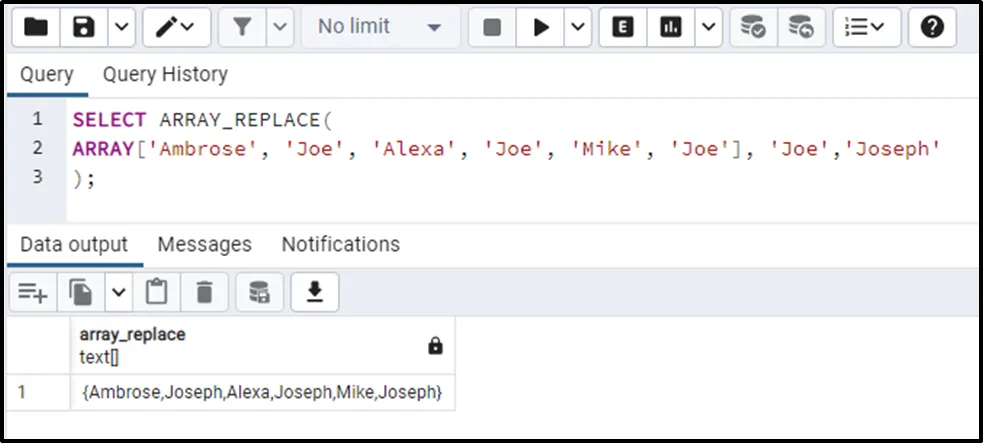Click the Rollback transaction icon
The width and height of the screenshot is (983, 443).
pos(800,28)
